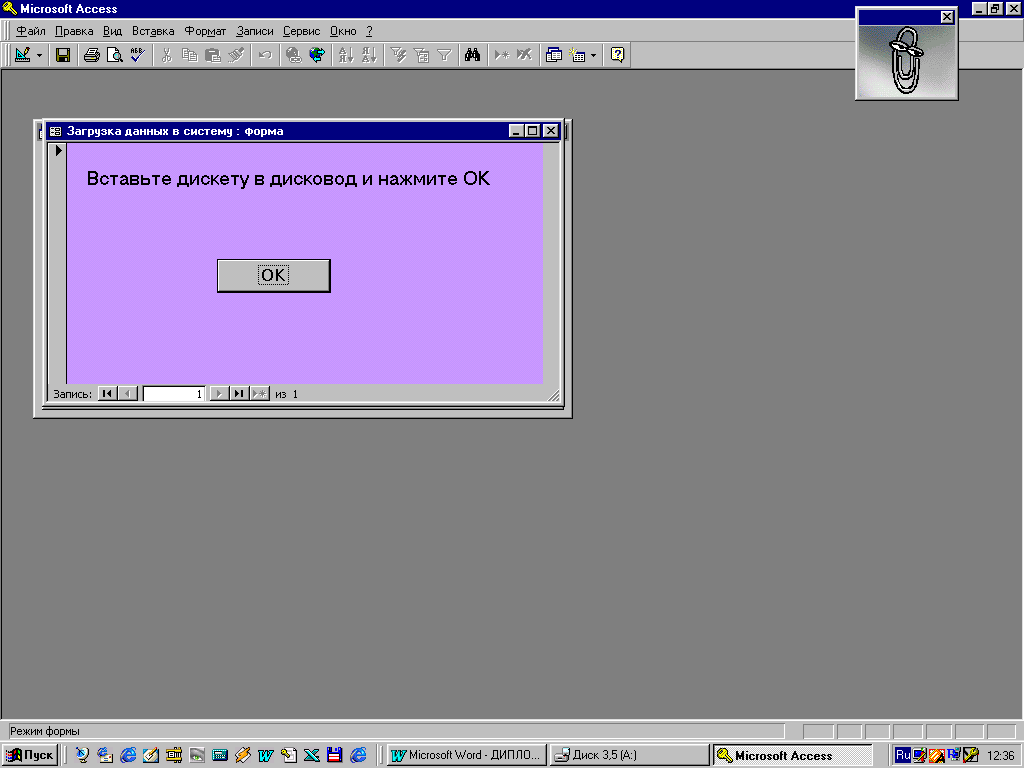Maximize the Загрузка данных form window
Viewport: 1024px width, 768px height.
tap(533, 131)
